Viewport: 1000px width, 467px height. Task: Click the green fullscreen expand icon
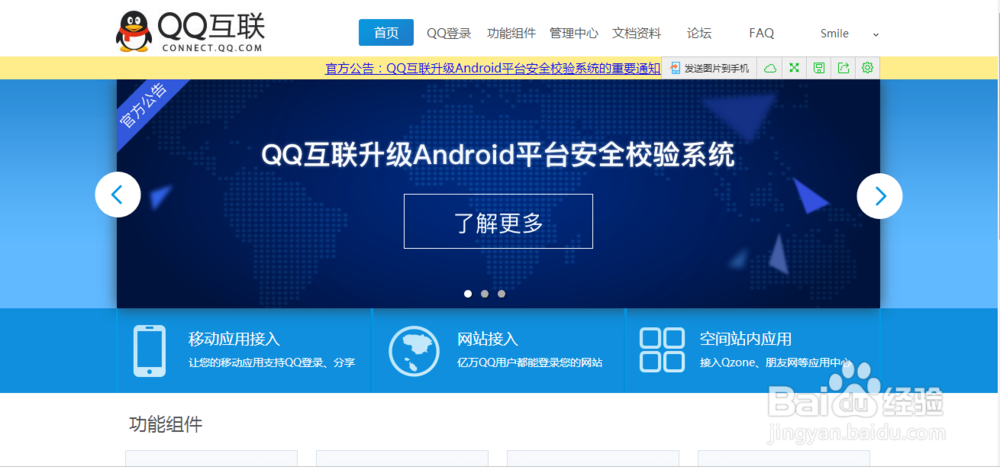pyautogui.click(x=794, y=68)
